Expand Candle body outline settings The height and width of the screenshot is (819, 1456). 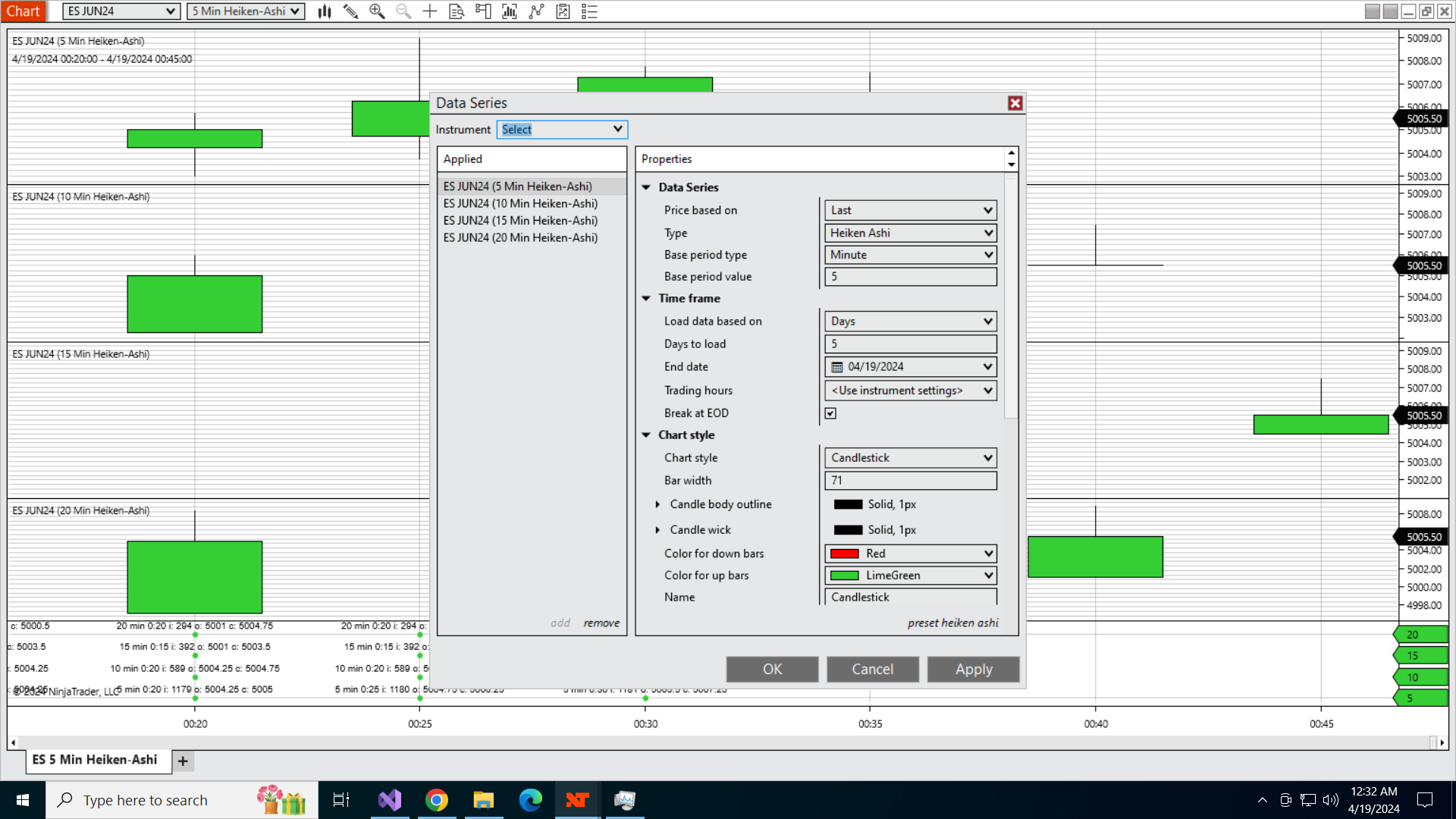click(x=657, y=504)
